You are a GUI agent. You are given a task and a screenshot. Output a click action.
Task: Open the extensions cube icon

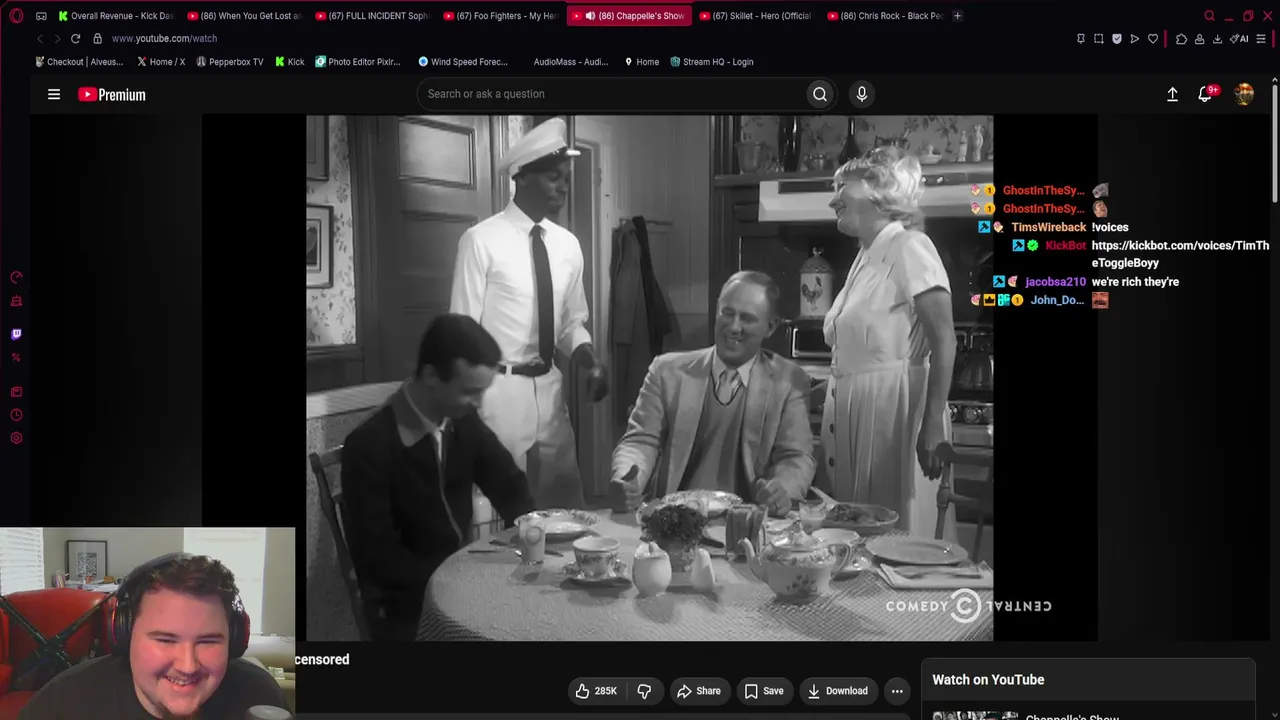pos(1181,39)
